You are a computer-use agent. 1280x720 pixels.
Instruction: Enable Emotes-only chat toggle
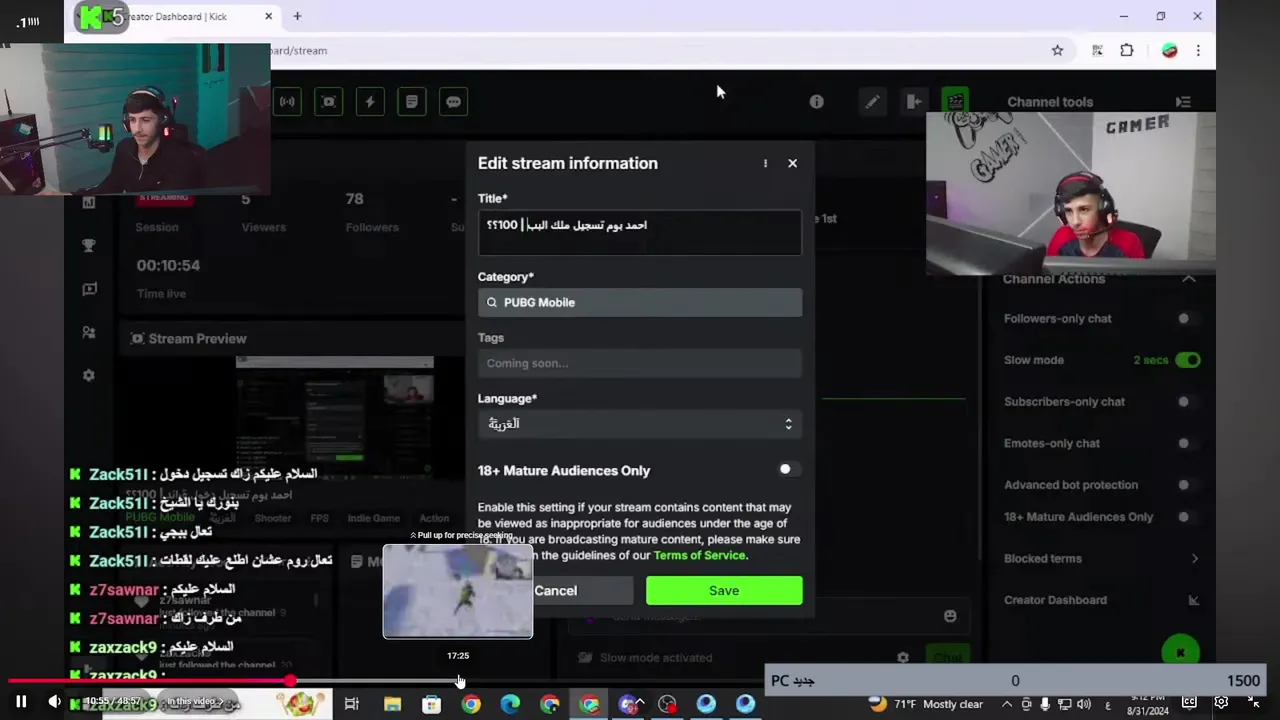pos(1186,443)
